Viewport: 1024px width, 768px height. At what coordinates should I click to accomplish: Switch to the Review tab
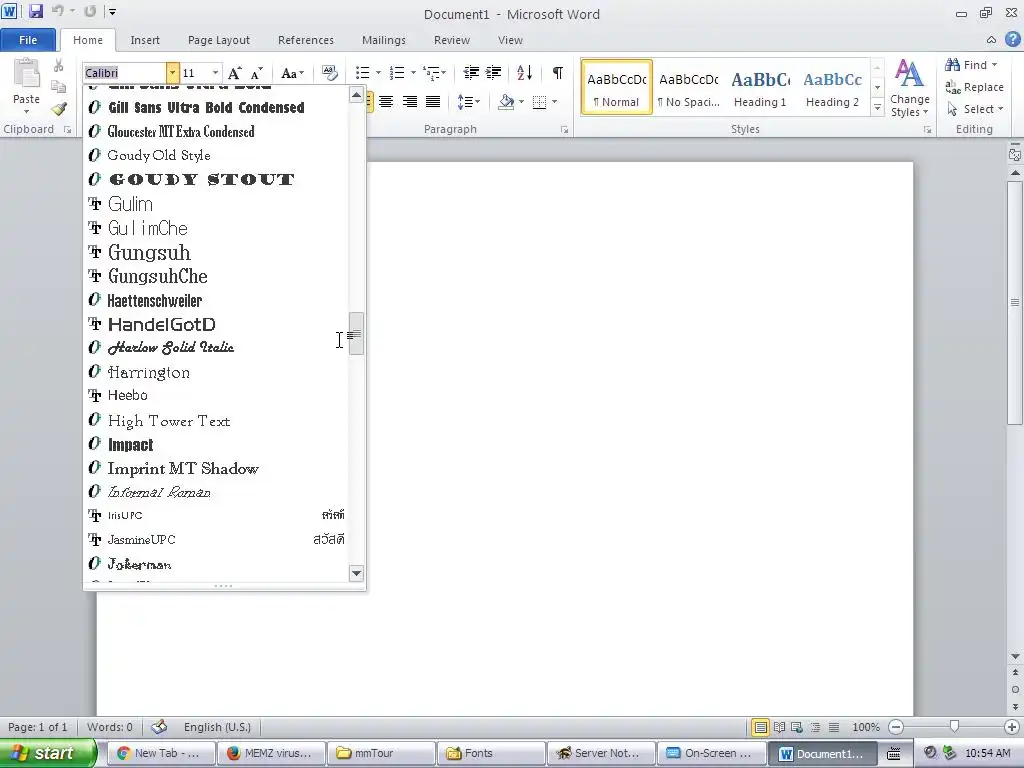(452, 40)
